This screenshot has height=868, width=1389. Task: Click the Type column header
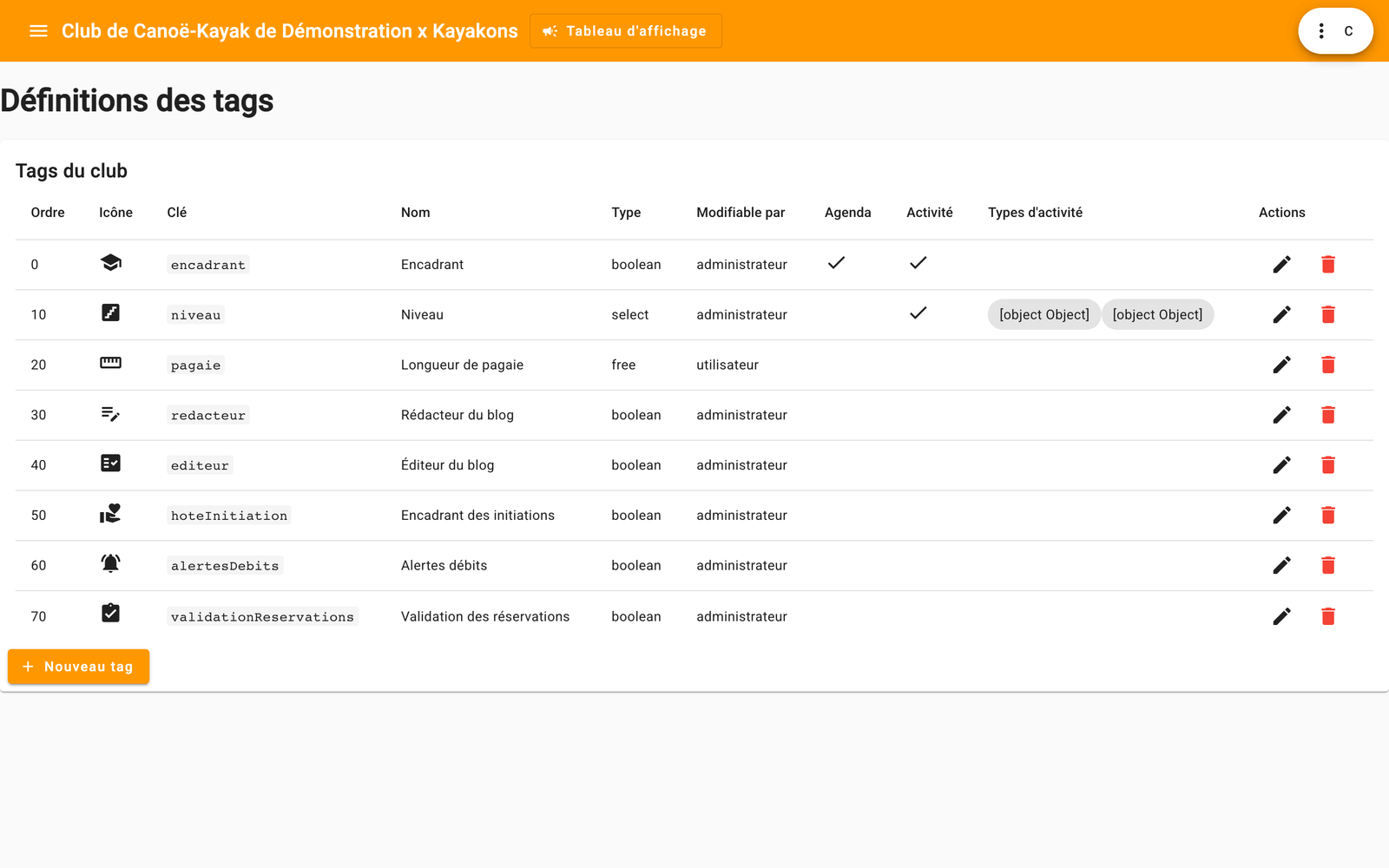tap(626, 213)
